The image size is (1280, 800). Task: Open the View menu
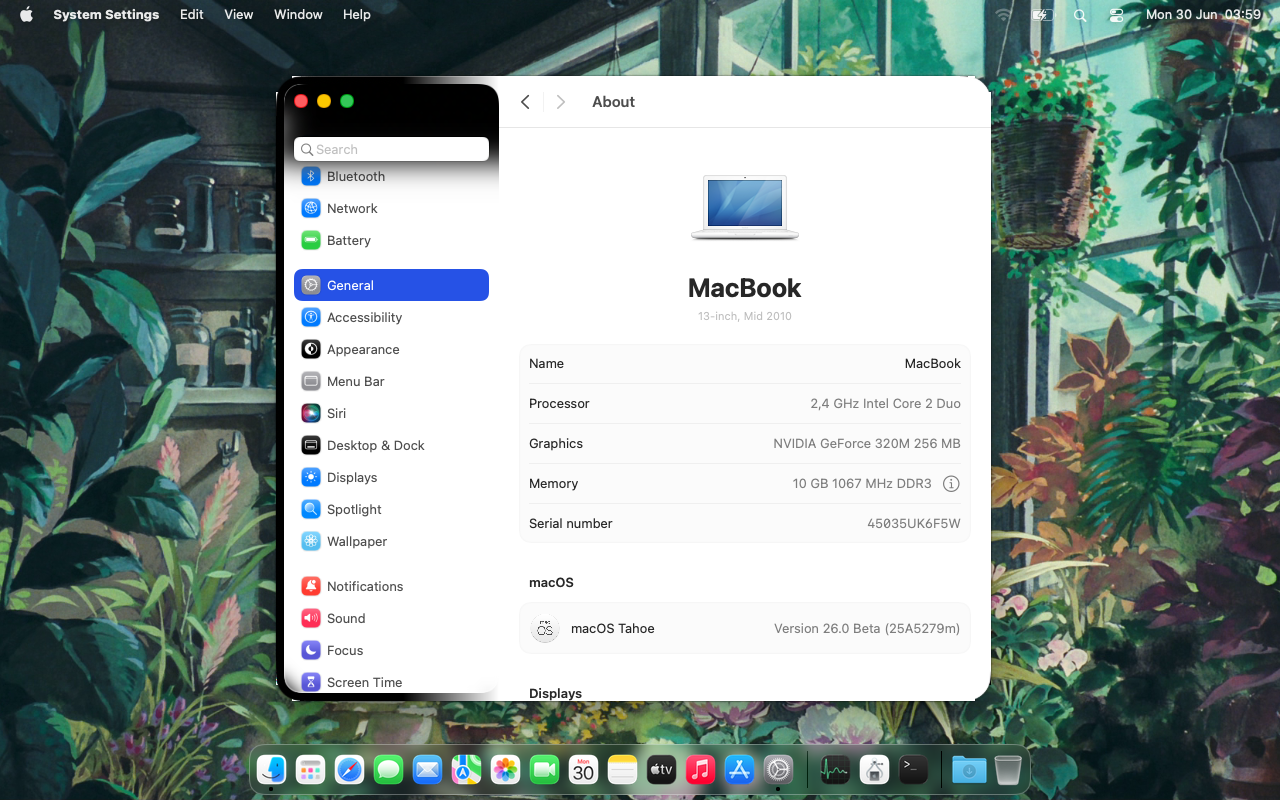pyautogui.click(x=239, y=14)
